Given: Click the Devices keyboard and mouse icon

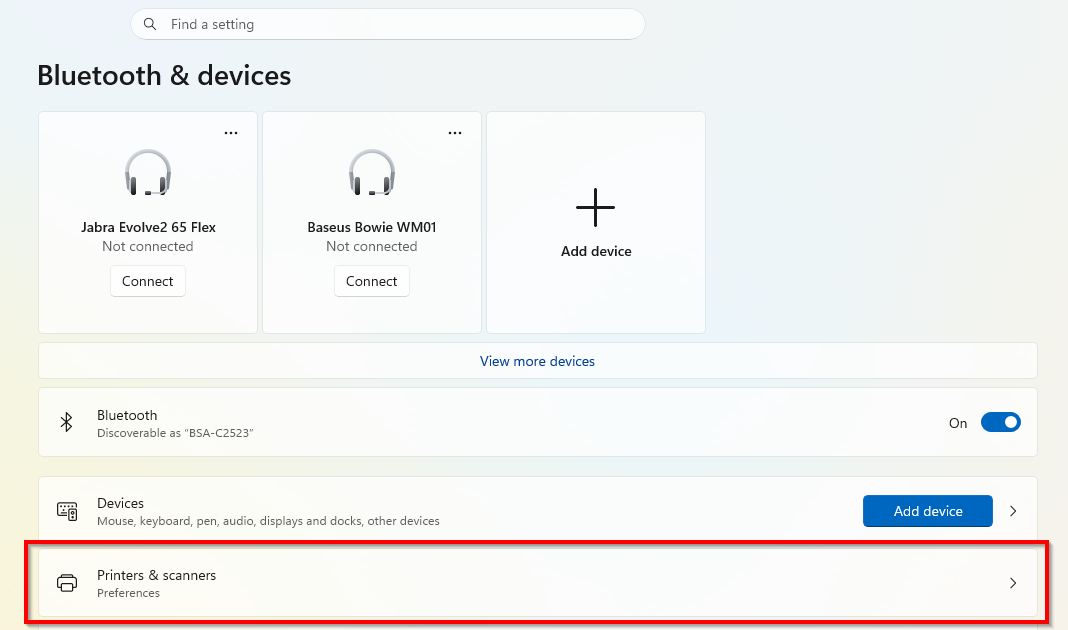Looking at the screenshot, I should [x=67, y=511].
